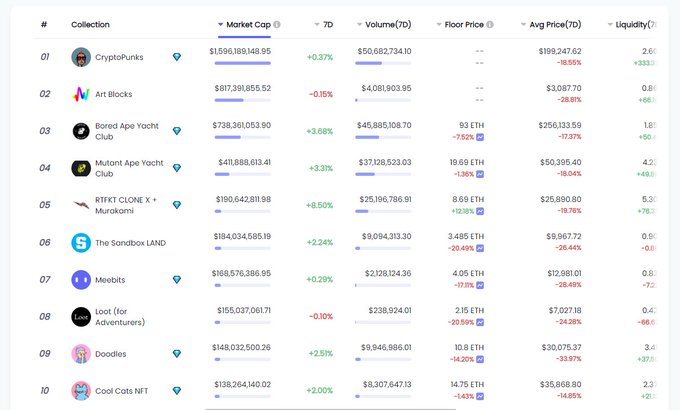Click the diamond badge next to Meebits
Viewport: 680px width, 410px height.
[x=177, y=279]
